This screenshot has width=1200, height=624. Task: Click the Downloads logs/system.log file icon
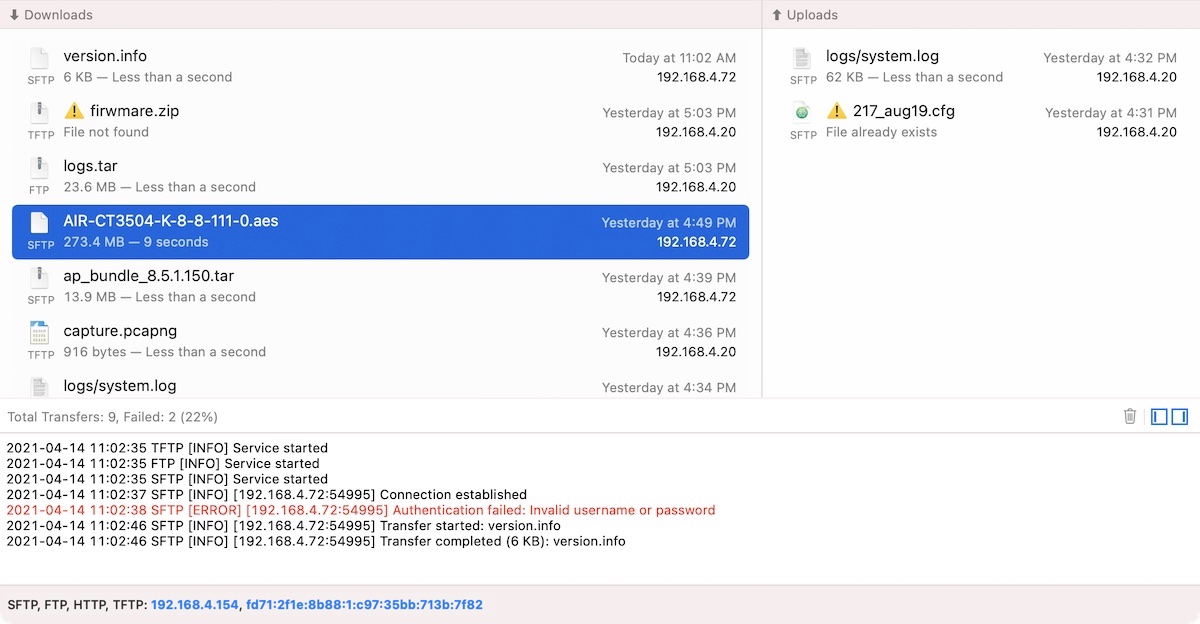tap(39, 386)
